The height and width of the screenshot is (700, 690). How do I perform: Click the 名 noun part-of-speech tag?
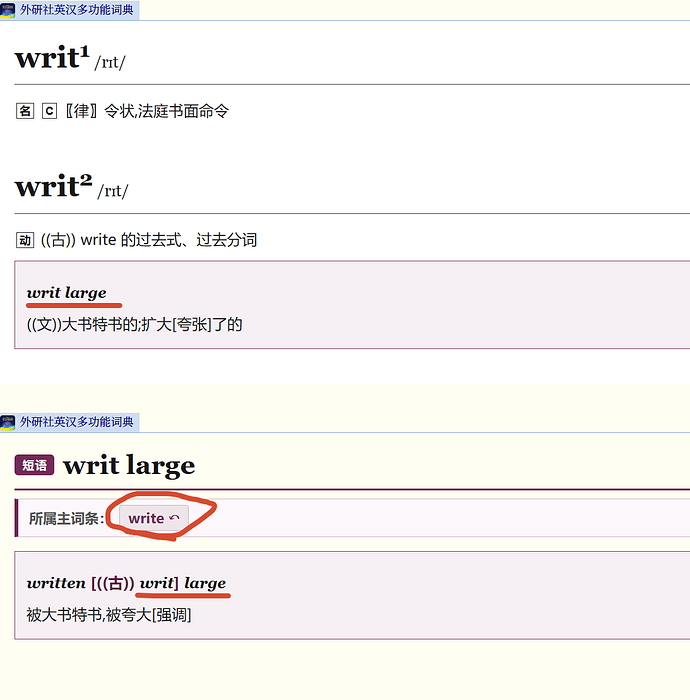pos(25,111)
